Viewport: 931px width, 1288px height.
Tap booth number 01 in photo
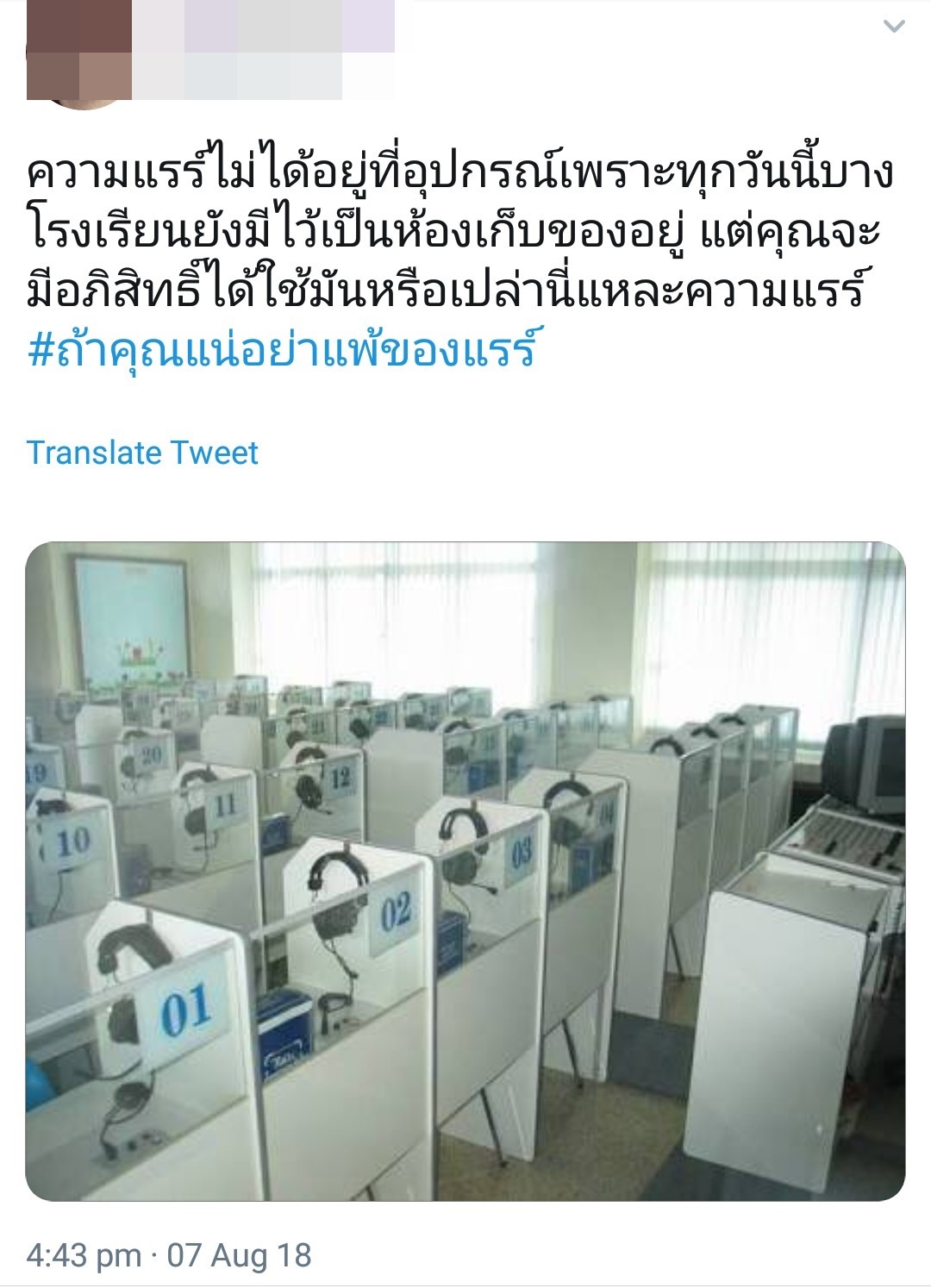click(x=184, y=1010)
